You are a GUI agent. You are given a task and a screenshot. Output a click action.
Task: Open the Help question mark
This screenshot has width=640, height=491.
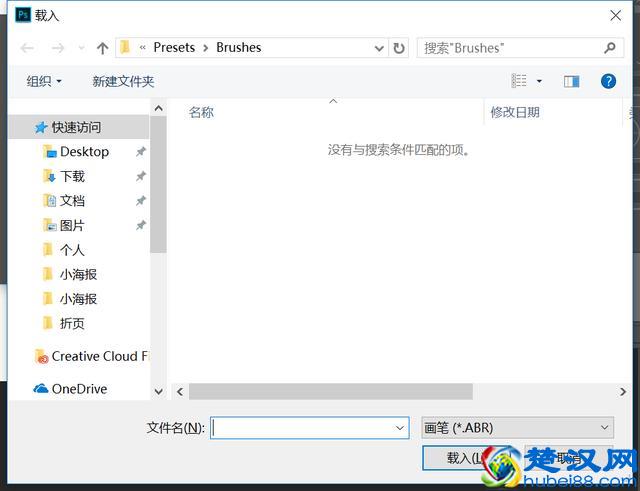pos(608,81)
